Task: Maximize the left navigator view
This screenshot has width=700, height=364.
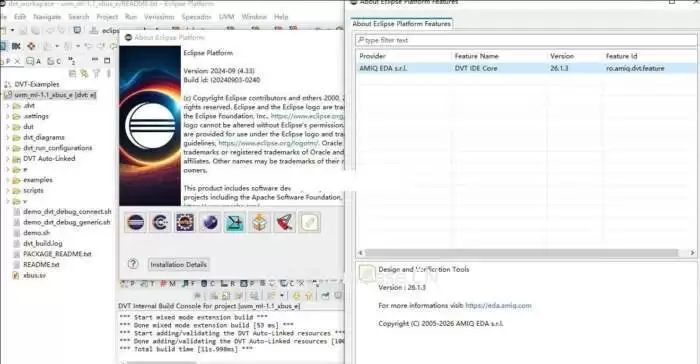Action: [x=107, y=60]
